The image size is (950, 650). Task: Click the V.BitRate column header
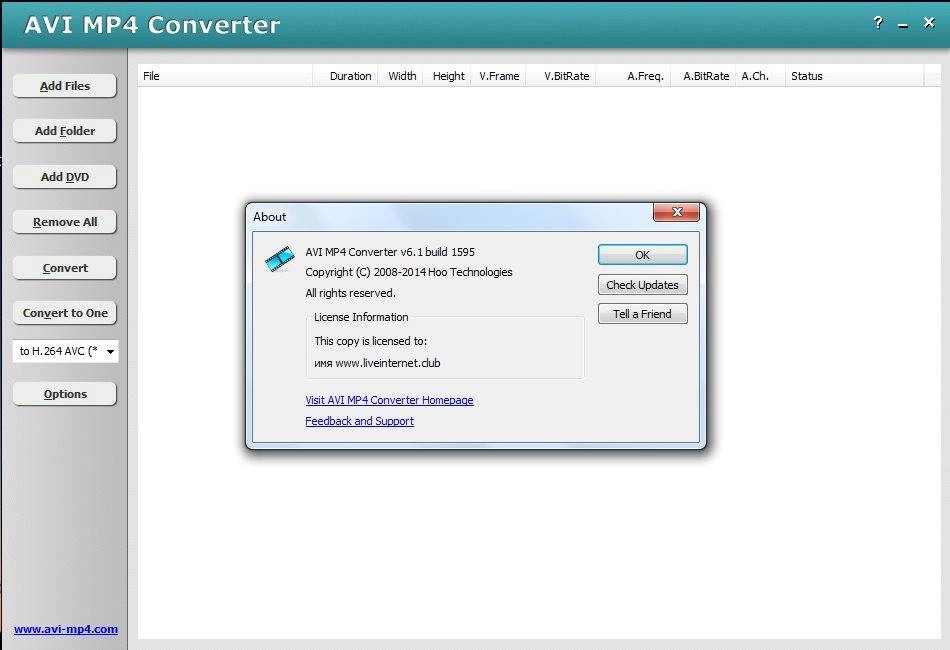pyautogui.click(x=561, y=76)
